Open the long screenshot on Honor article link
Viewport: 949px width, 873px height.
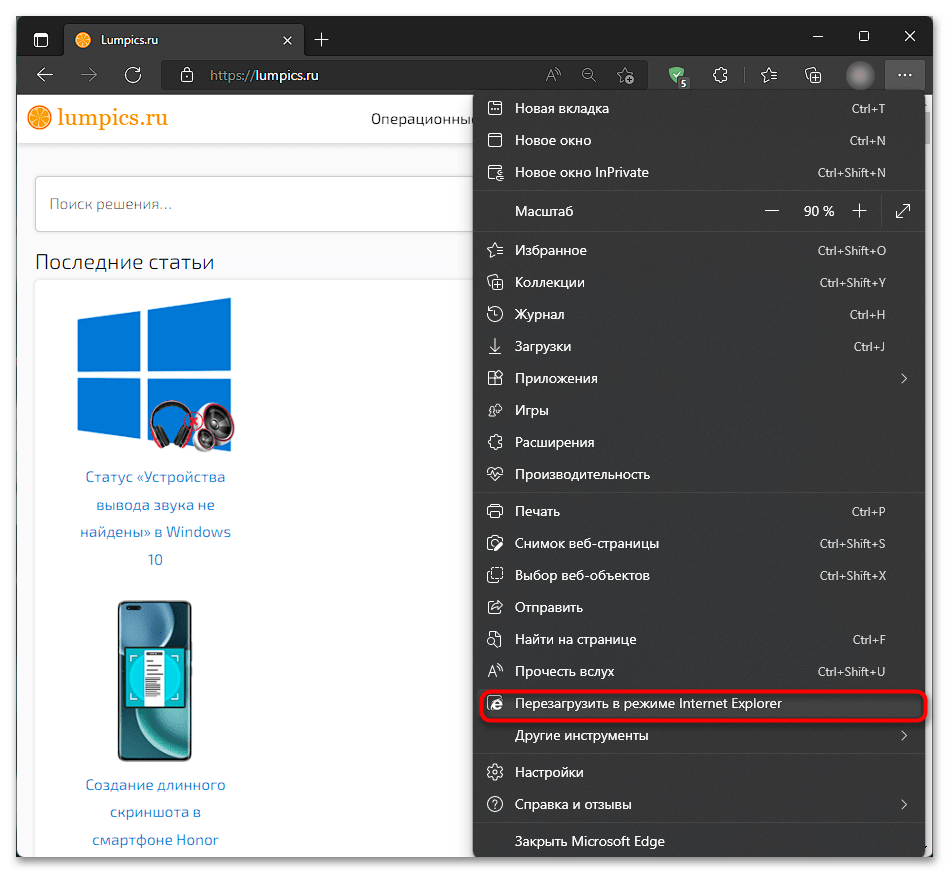click(x=156, y=813)
